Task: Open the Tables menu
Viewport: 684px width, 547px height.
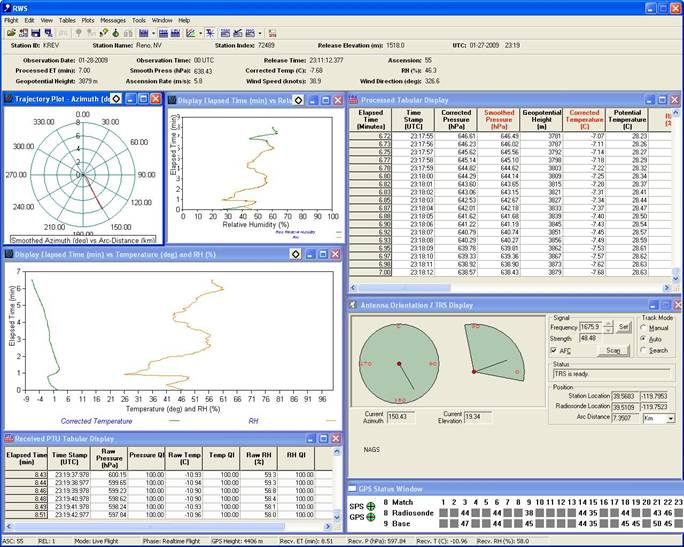Action: (67, 21)
